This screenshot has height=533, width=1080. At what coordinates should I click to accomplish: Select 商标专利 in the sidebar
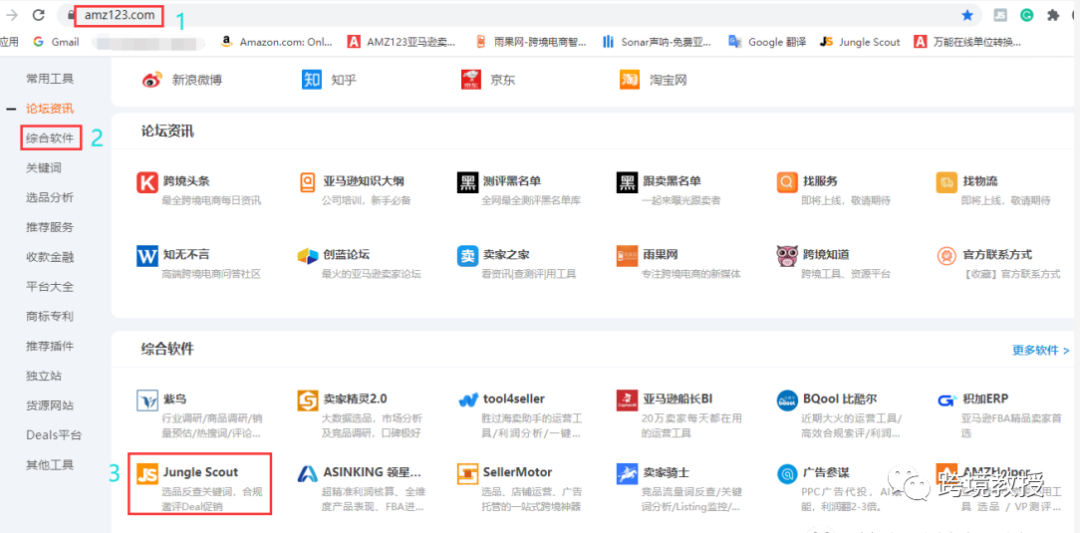point(50,316)
